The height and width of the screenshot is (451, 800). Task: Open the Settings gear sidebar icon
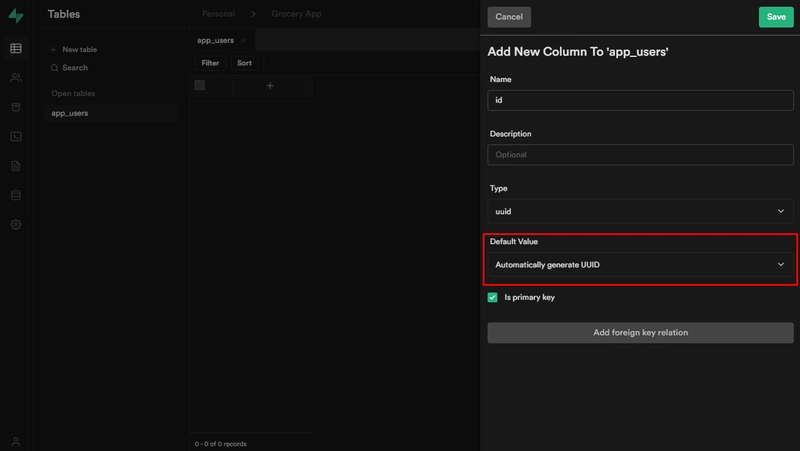click(16, 224)
